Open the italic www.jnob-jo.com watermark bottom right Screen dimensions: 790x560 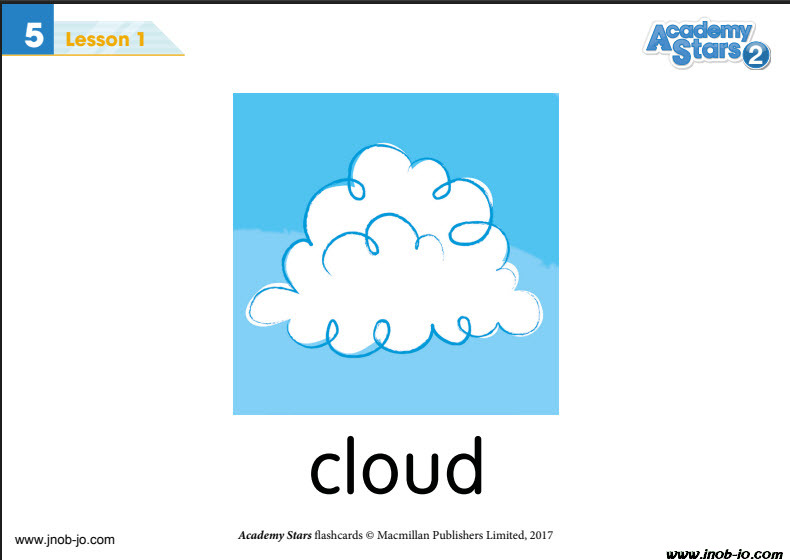[x=725, y=553]
